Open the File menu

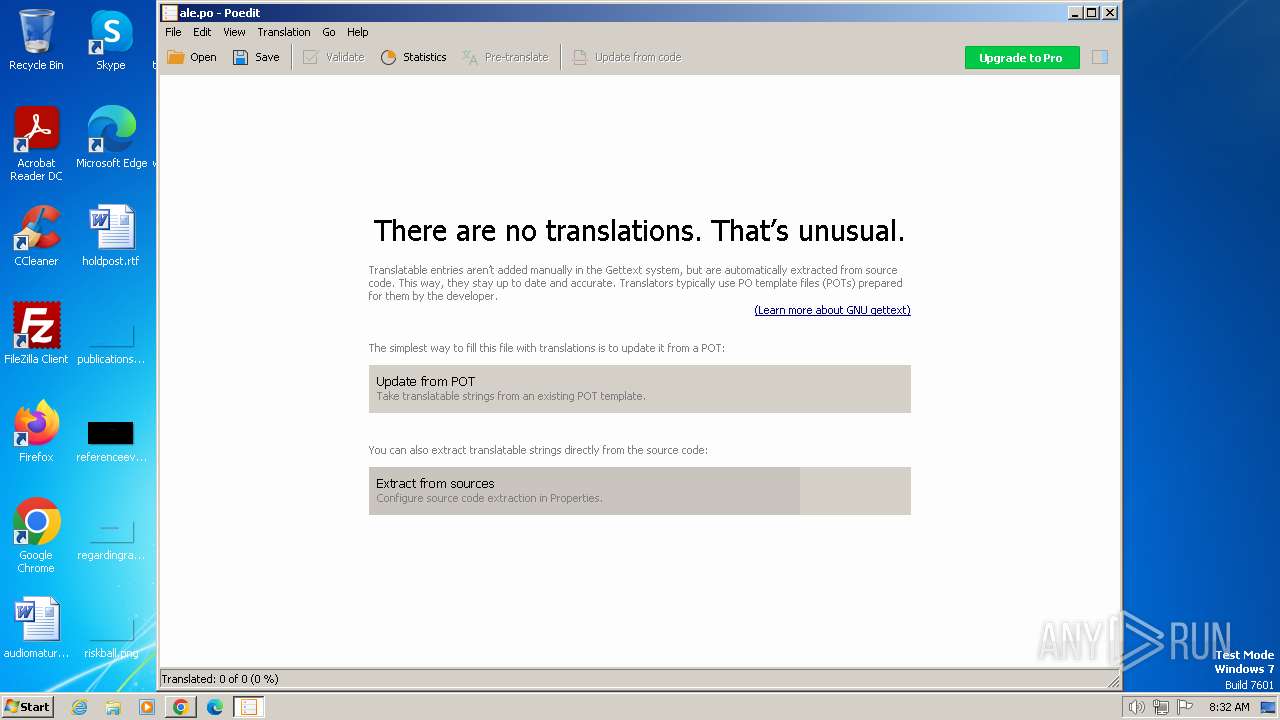173,32
